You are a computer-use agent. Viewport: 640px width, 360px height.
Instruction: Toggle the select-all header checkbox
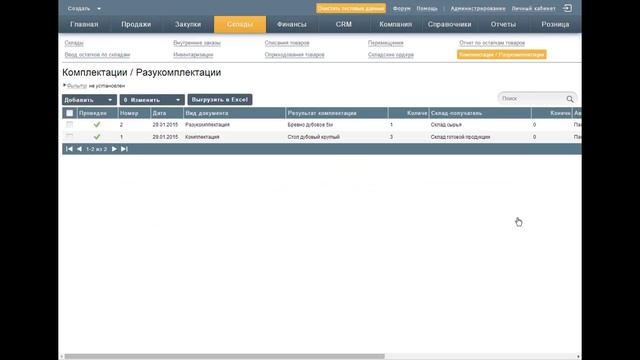click(x=69, y=113)
